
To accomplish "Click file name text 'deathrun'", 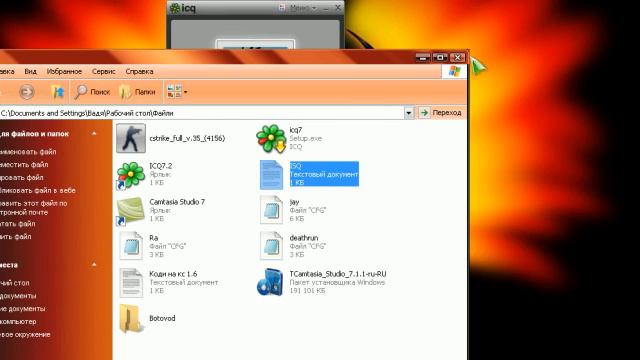I will pos(304,238).
